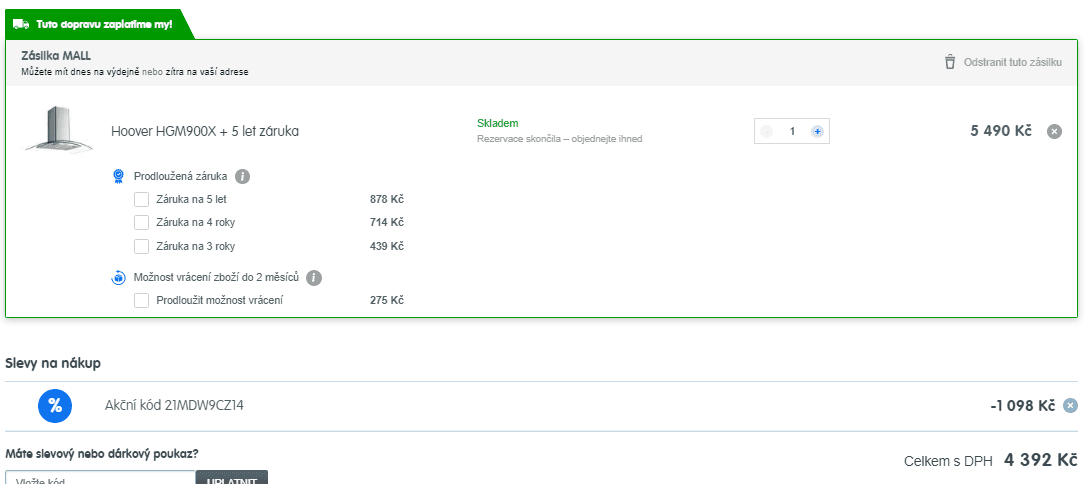
Task: Check Záruka na 3 roky option
Action: [x=142, y=246]
